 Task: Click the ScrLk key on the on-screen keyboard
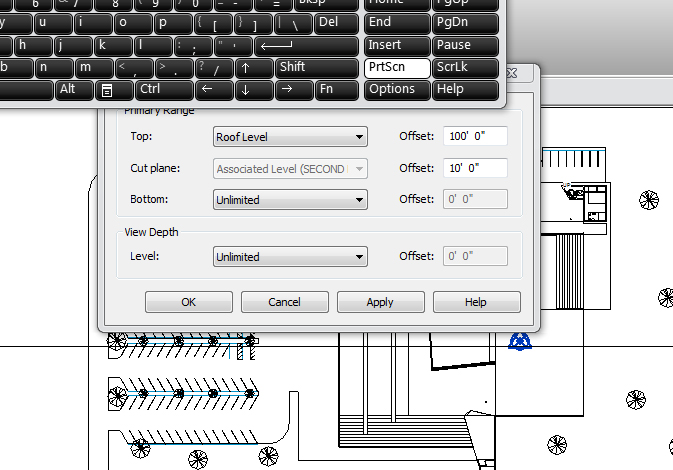click(465, 68)
